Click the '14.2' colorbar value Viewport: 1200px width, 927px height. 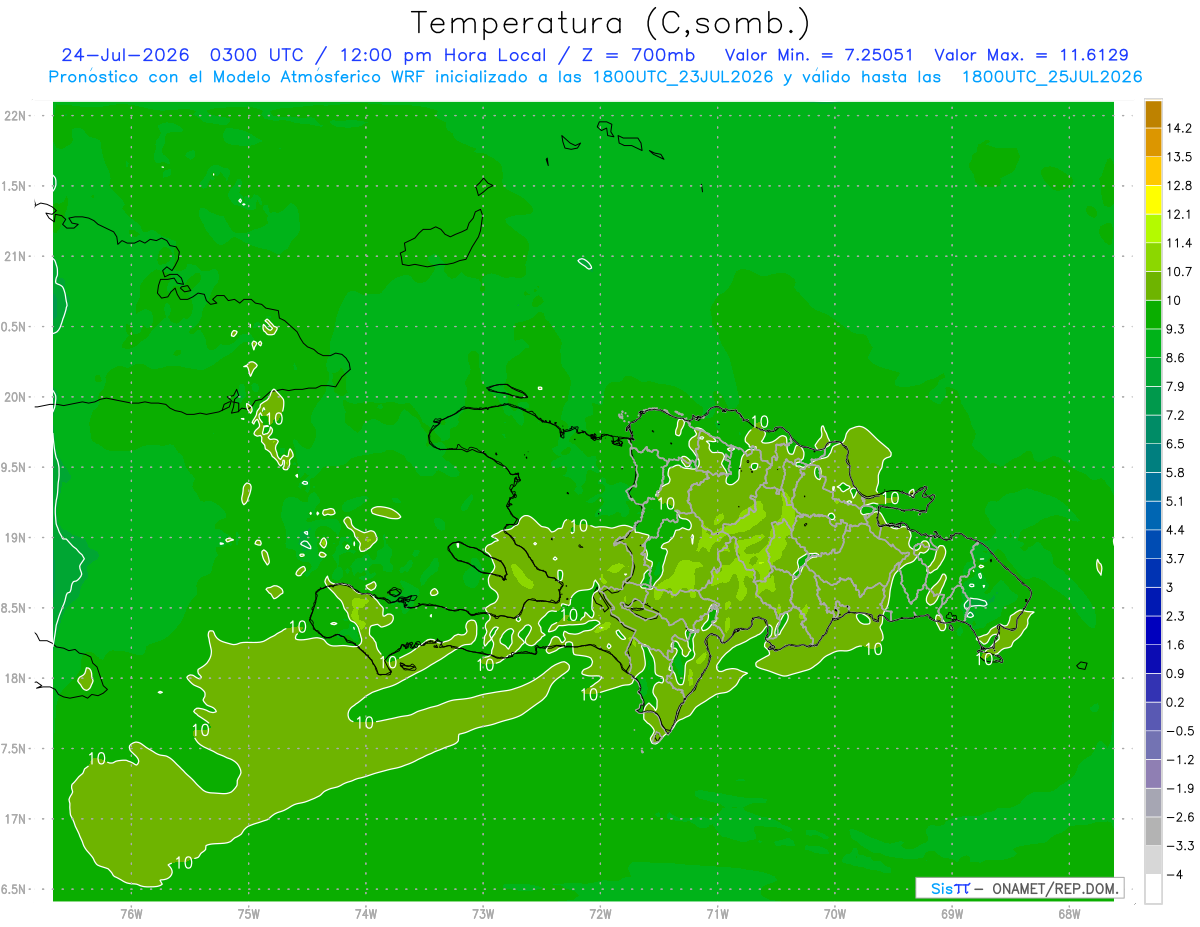1179,128
